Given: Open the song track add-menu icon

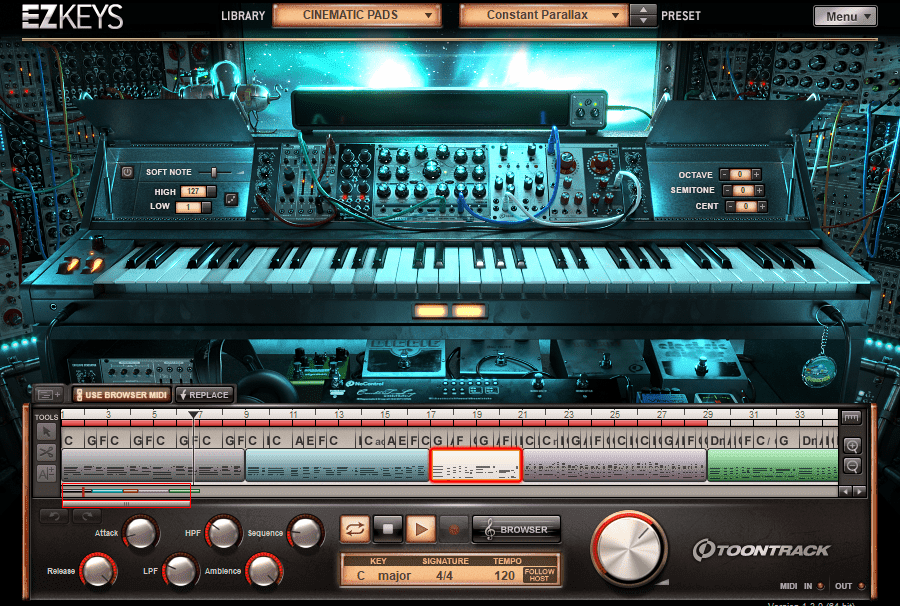Looking at the screenshot, I should coord(49,394).
